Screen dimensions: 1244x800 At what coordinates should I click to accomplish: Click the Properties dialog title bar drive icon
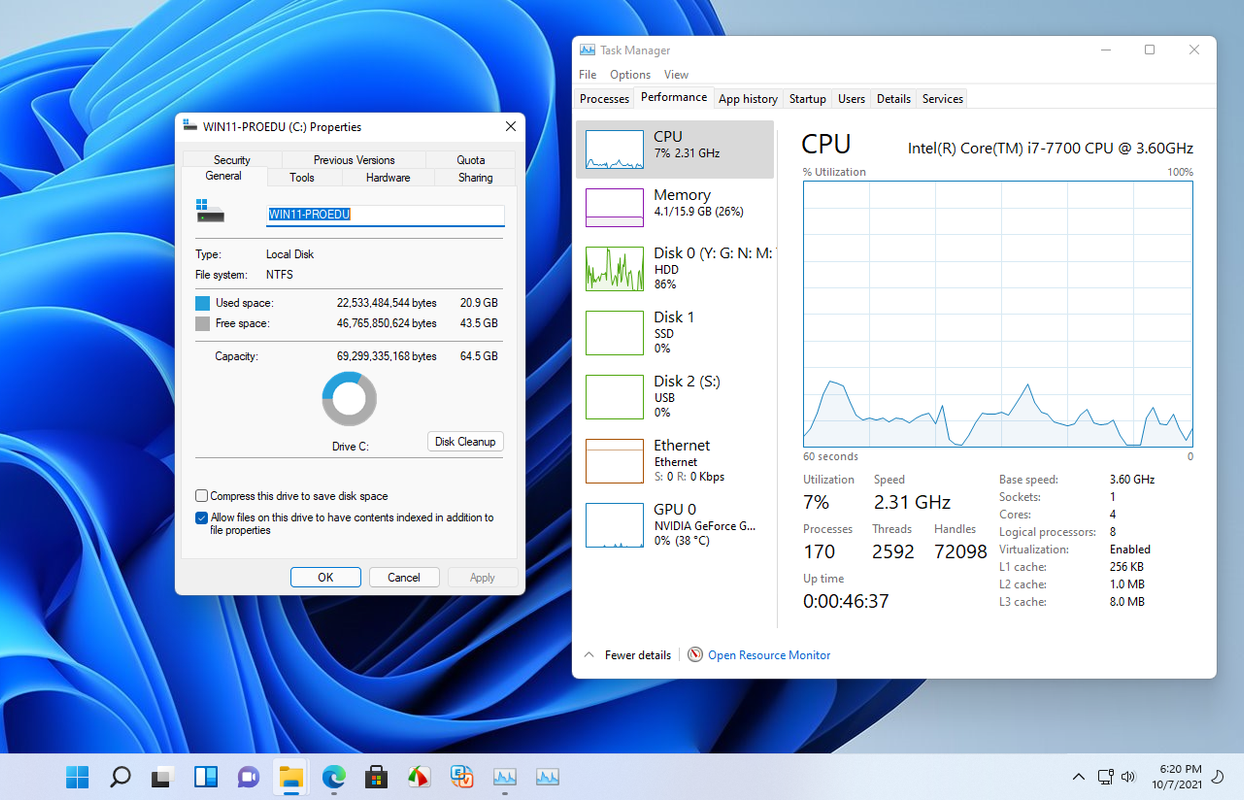point(190,127)
